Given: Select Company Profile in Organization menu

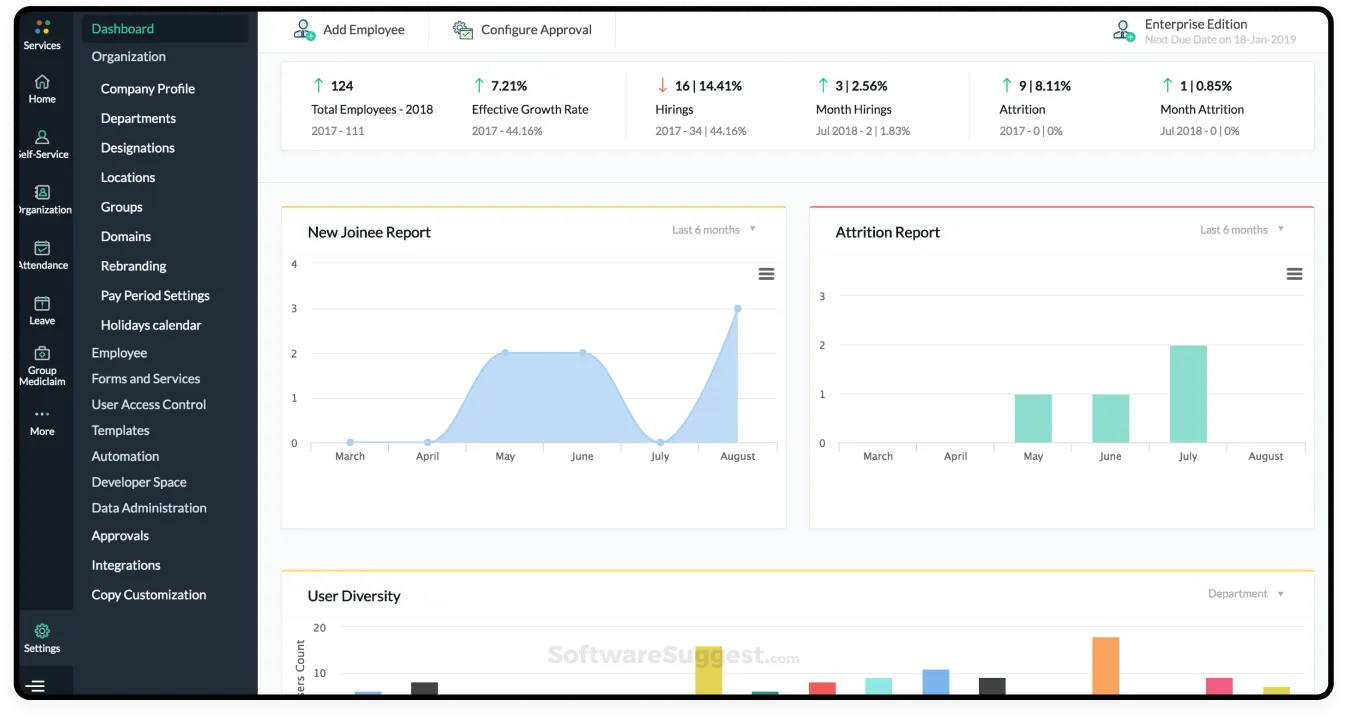Looking at the screenshot, I should point(148,89).
